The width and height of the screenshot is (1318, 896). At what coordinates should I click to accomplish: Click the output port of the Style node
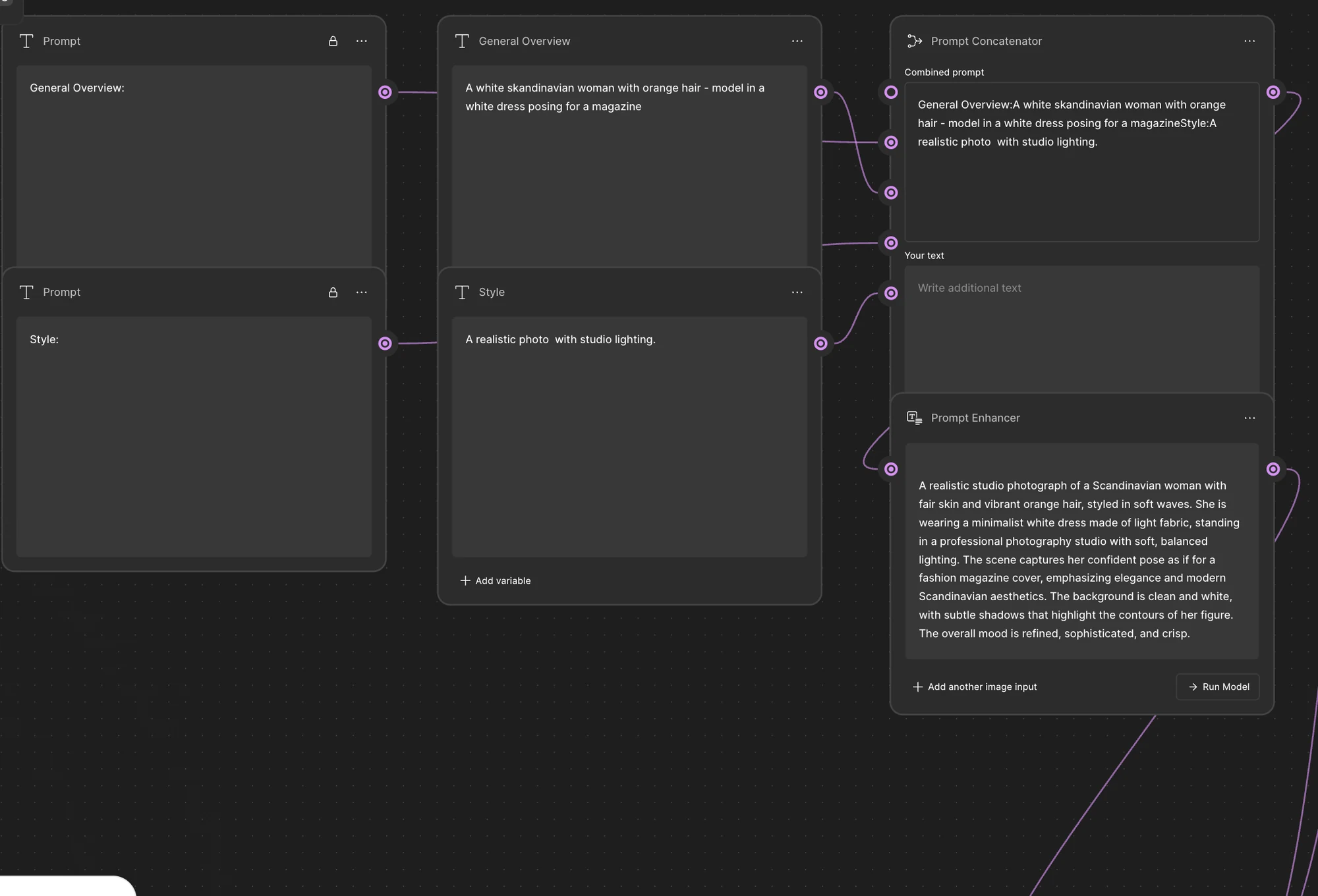pos(820,343)
